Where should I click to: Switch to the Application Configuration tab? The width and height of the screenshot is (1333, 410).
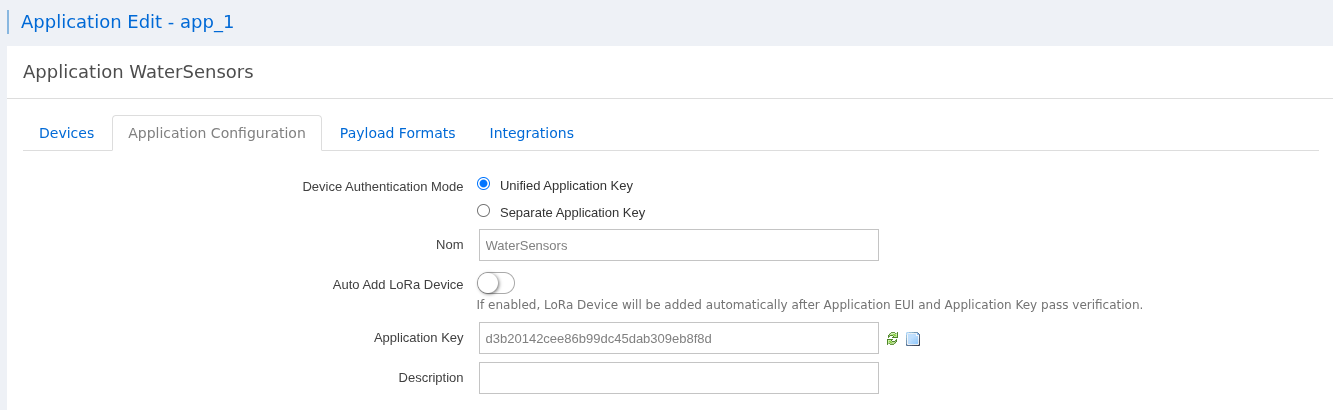pos(217,133)
